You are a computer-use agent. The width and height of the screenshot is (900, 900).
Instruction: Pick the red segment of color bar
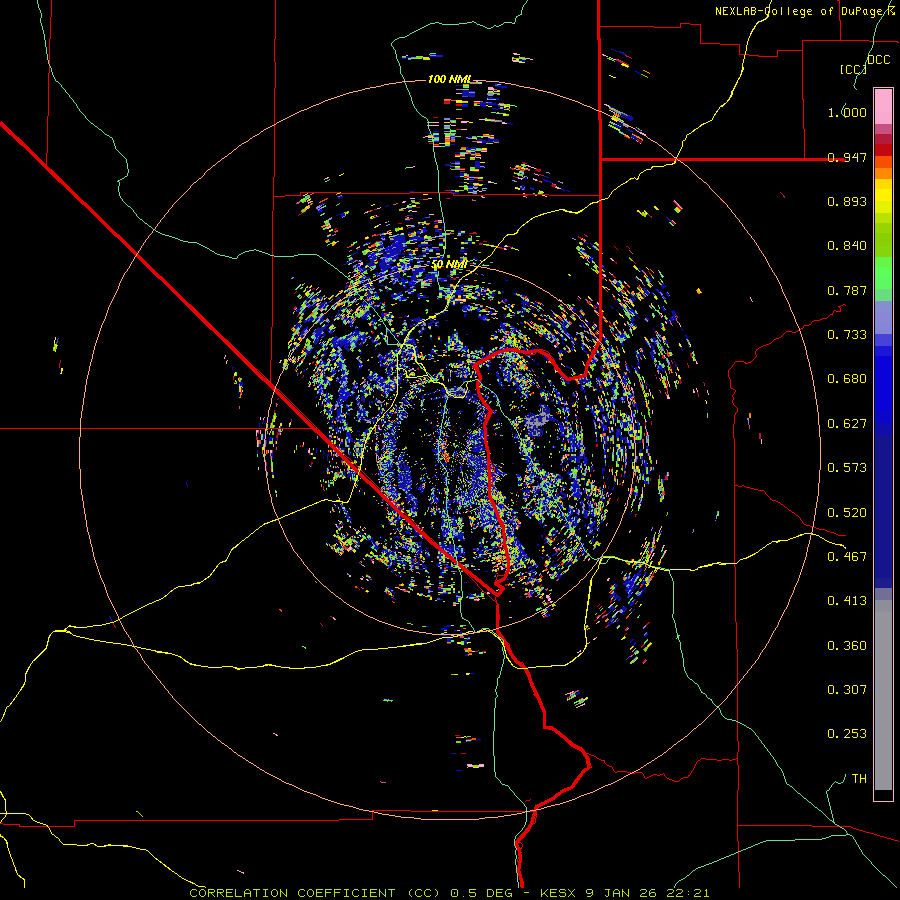(x=883, y=150)
